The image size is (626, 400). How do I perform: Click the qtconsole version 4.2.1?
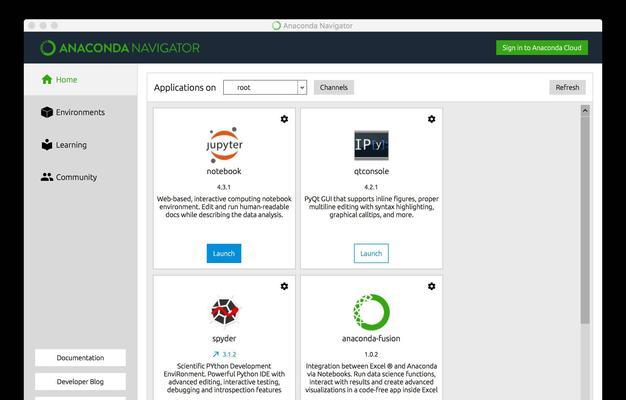[371, 187]
